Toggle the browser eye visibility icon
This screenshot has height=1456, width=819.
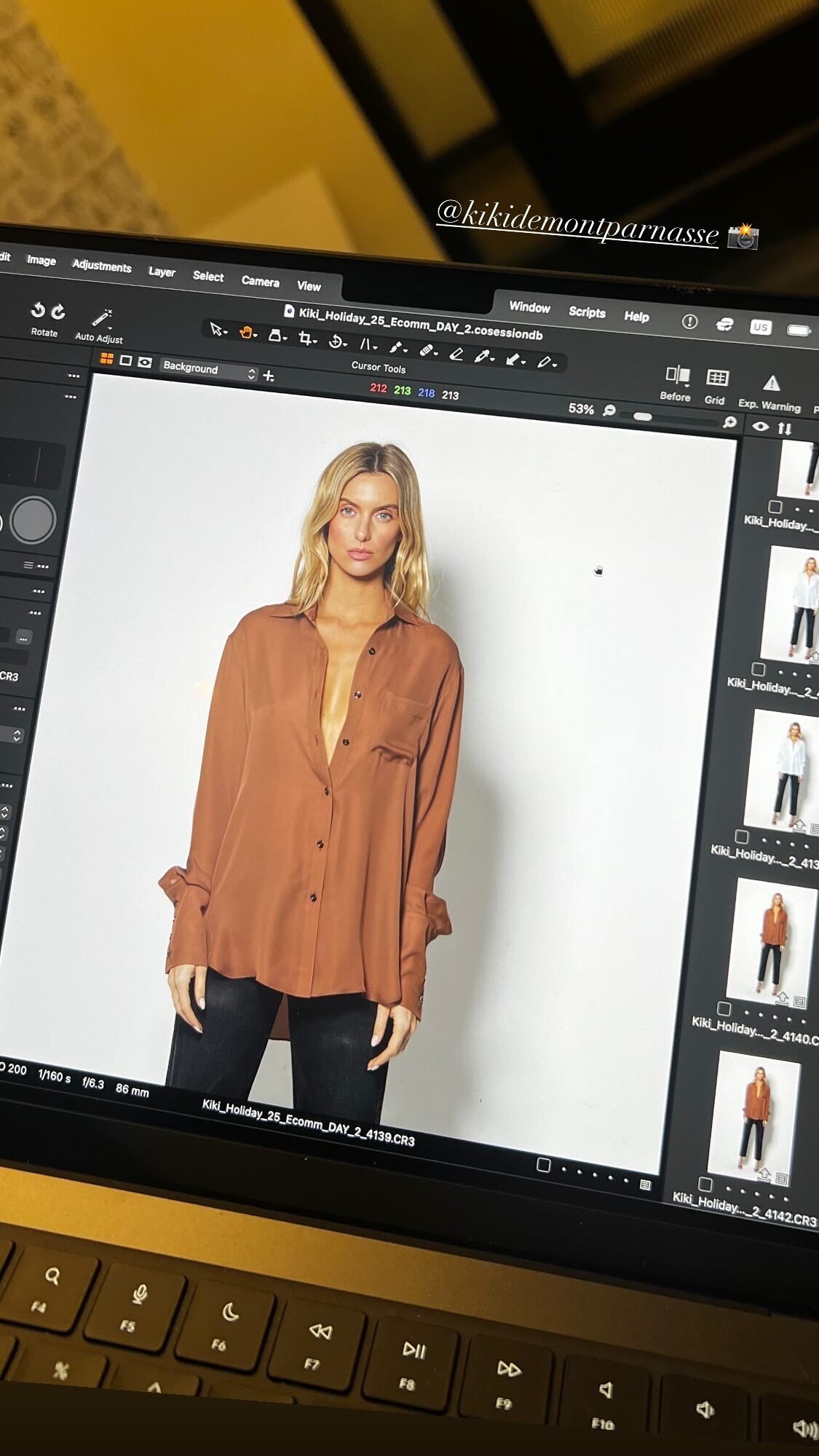[760, 427]
